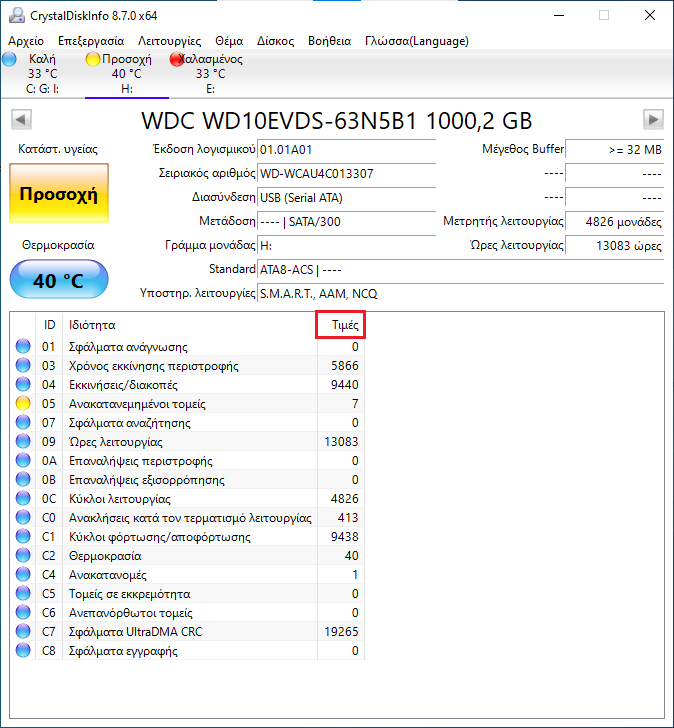The height and width of the screenshot is (728, 674).
Task: Click the buffer size field >= 32 MB
Action: click(615, 150)
